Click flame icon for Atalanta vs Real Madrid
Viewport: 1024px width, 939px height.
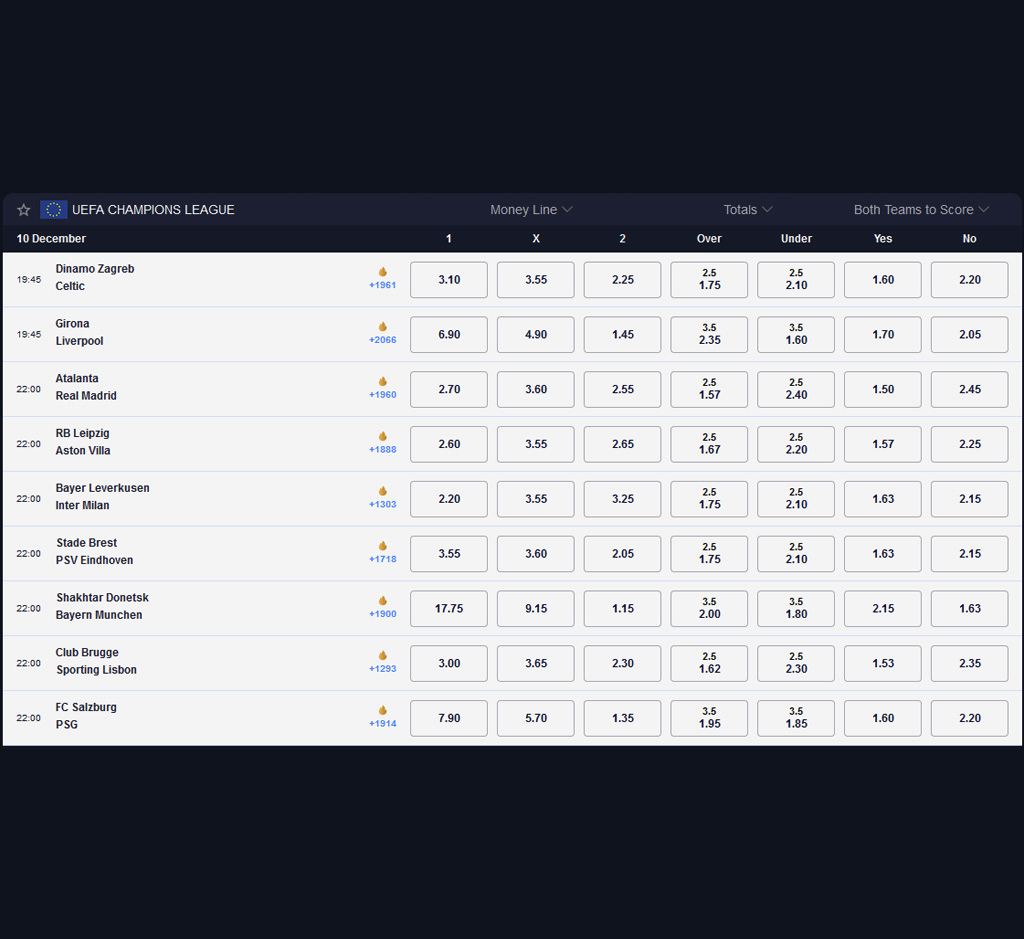(x=382, y=382)
